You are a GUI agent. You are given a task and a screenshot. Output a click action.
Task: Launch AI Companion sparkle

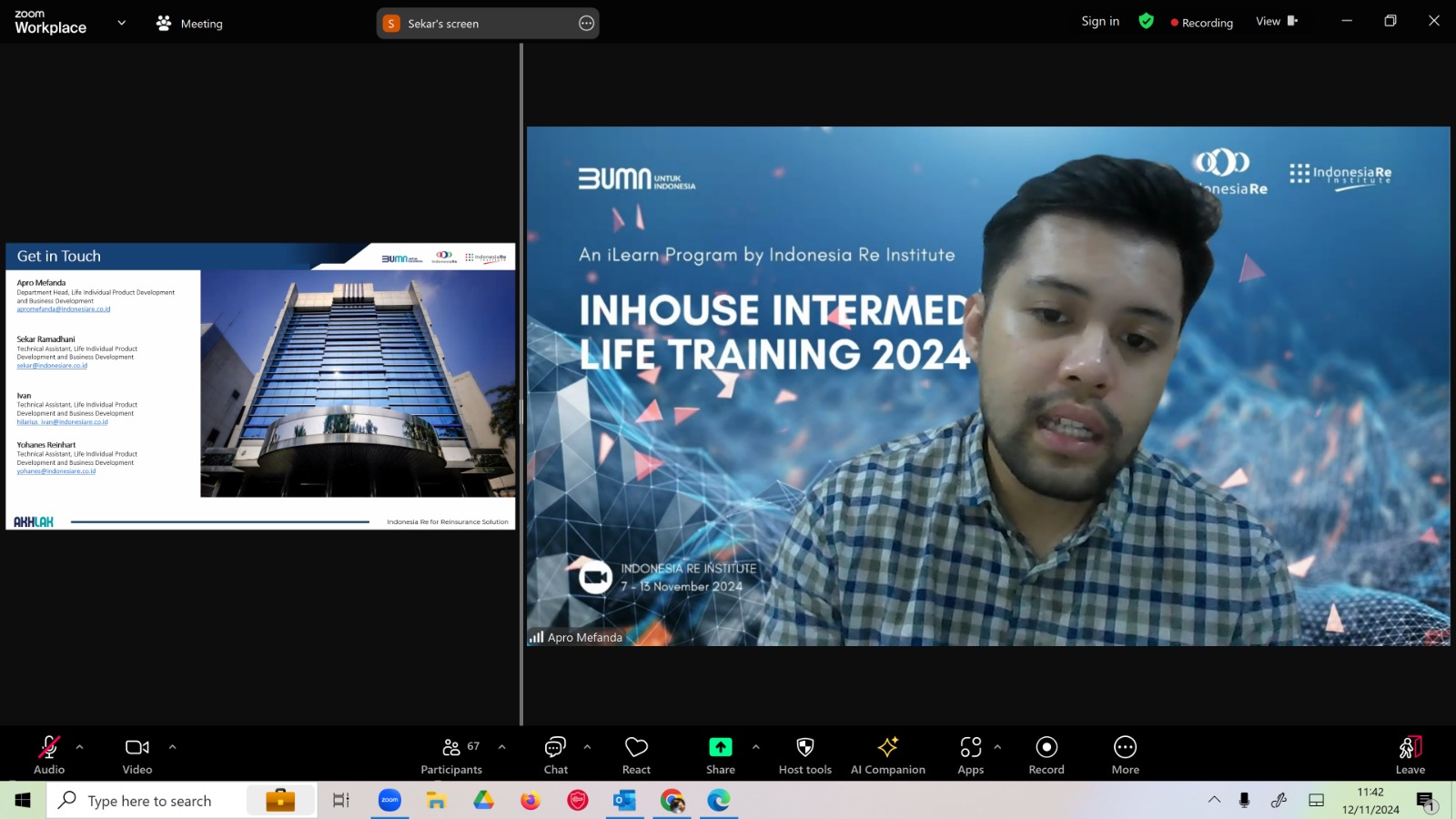[x=888, y=755]
